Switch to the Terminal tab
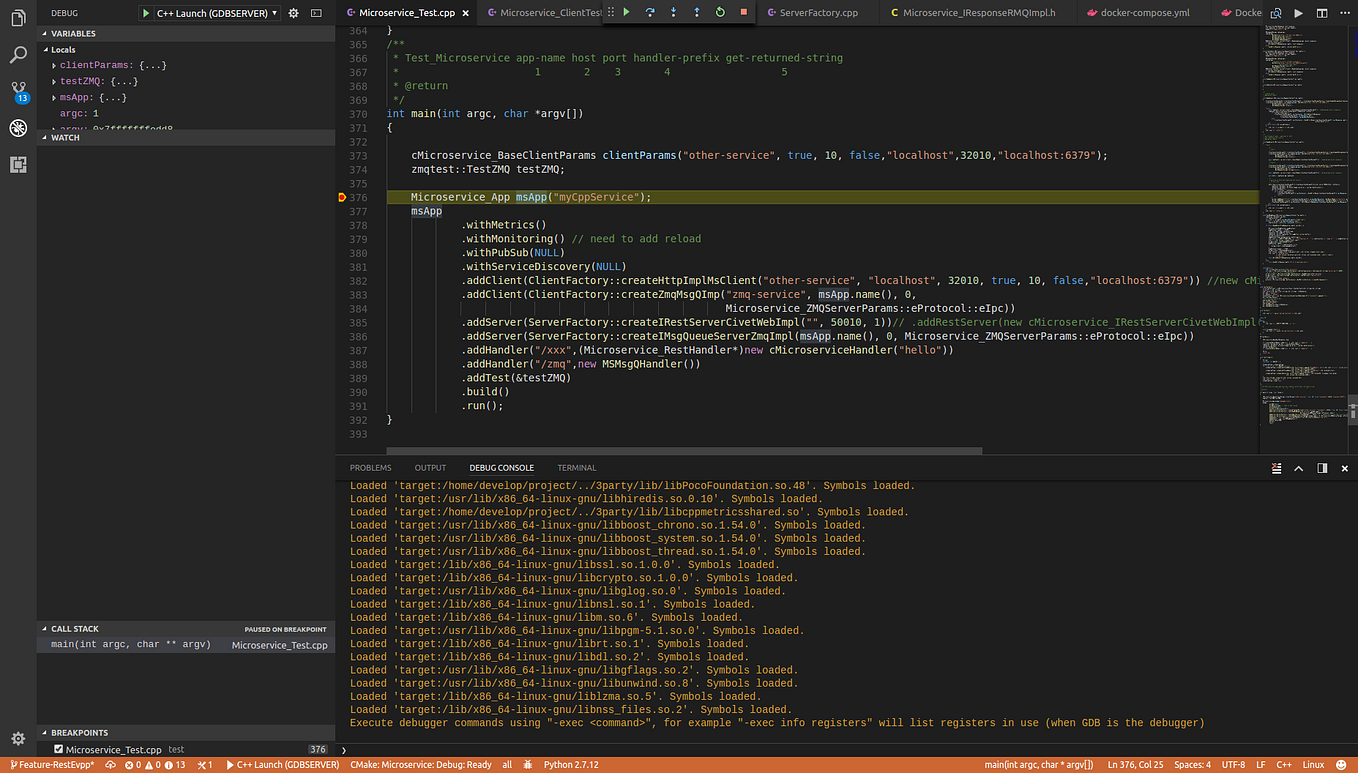Screen dimensions: 1358x773 [x=576, y=467]
